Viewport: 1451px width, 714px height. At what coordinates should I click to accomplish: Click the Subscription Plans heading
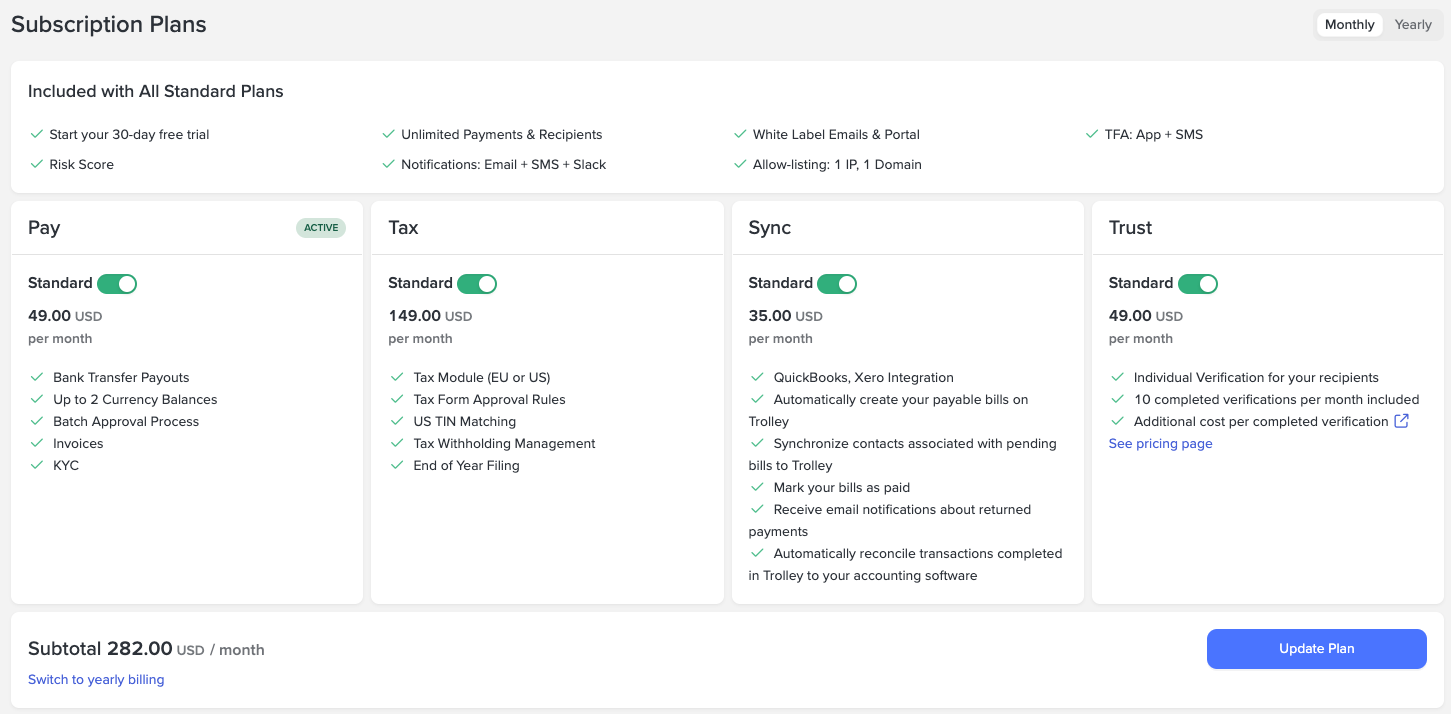click(109, 25)
